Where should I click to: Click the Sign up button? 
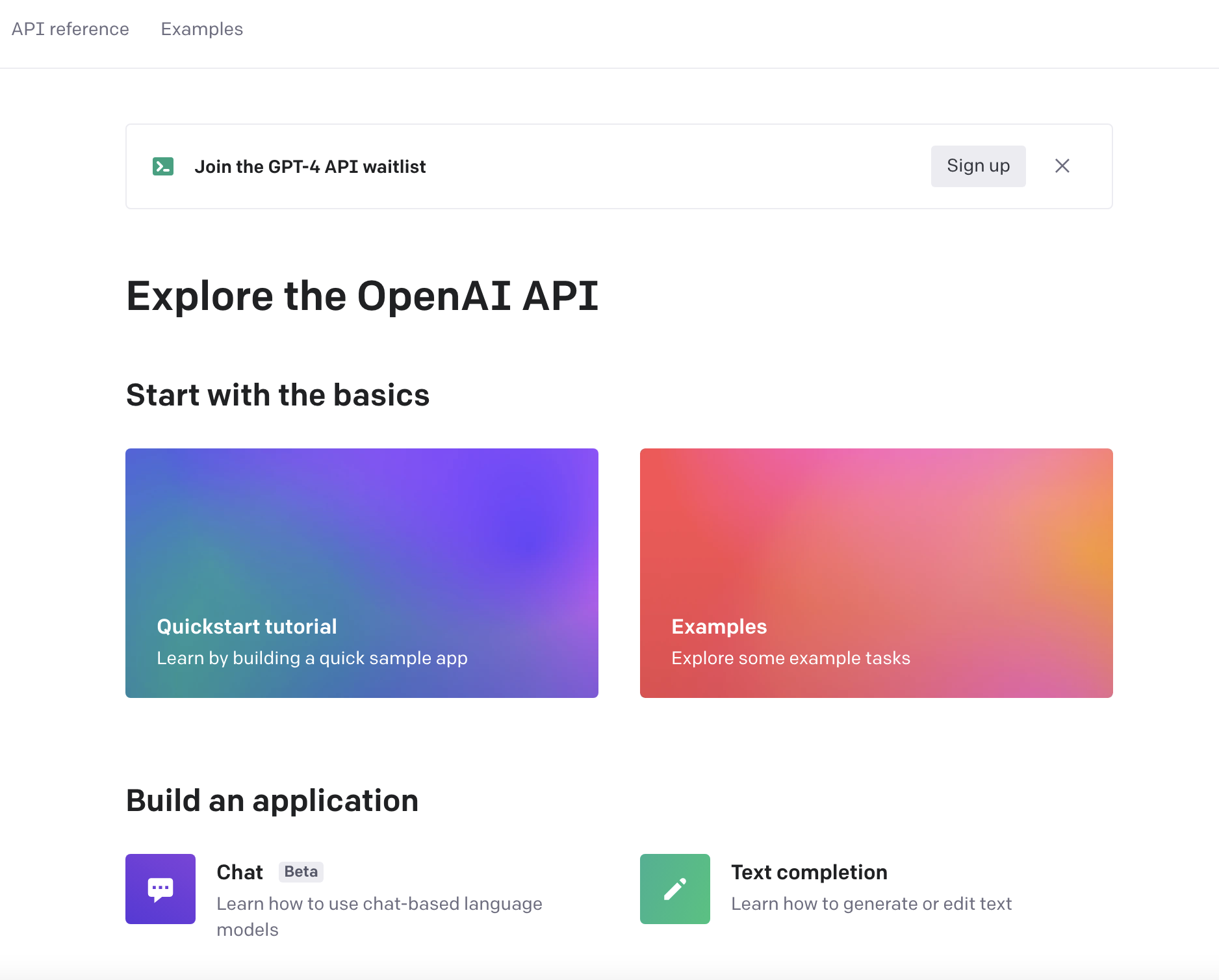979,166
